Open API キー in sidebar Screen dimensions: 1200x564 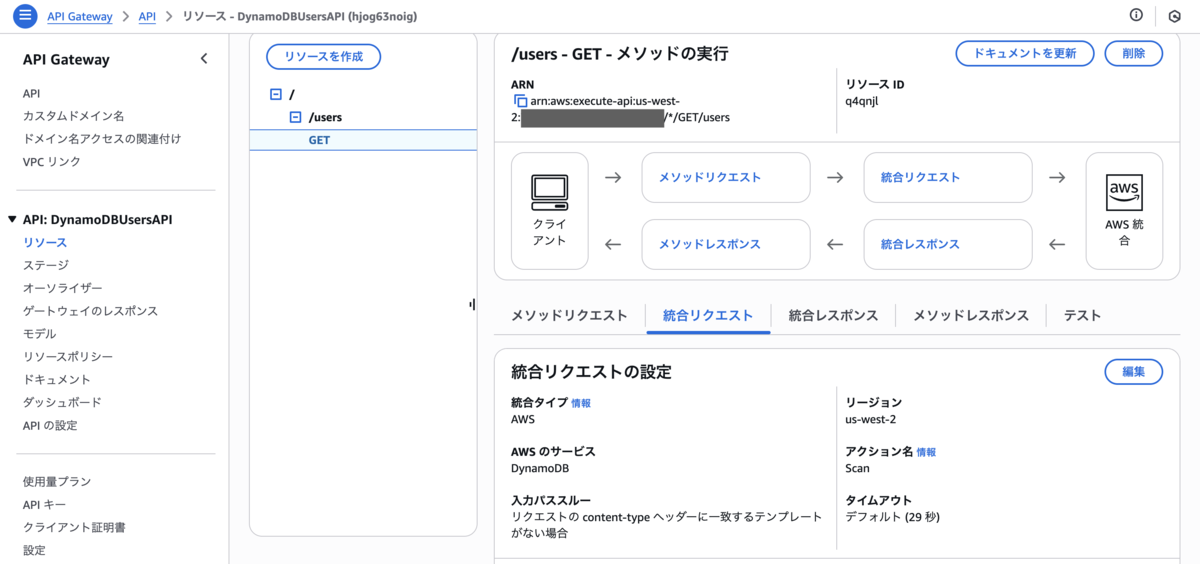(x=44, y=505)
